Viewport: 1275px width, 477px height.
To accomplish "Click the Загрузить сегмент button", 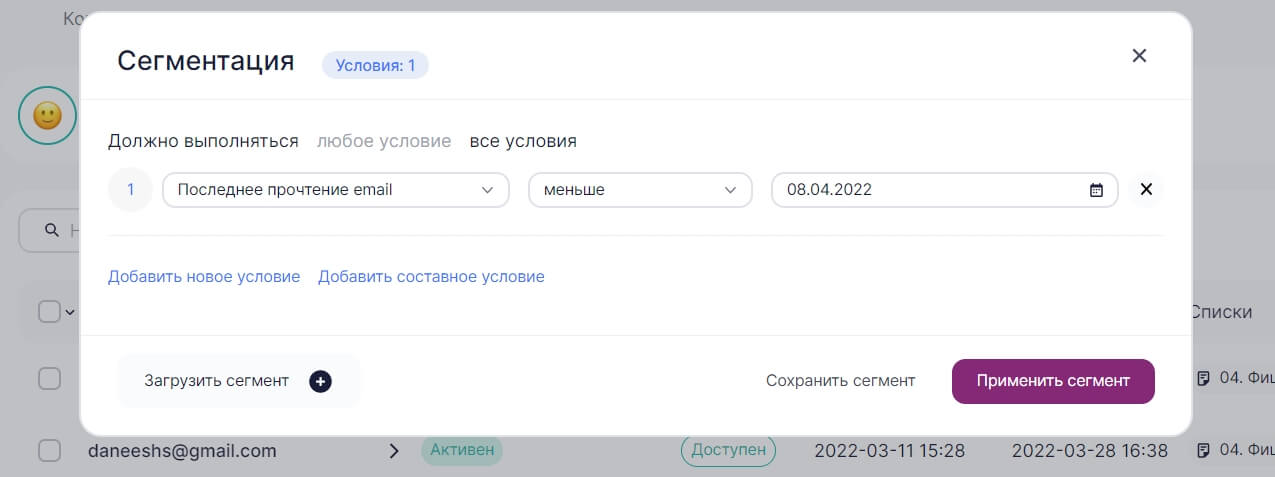I will pyautogui.click(x=238, y=381).
